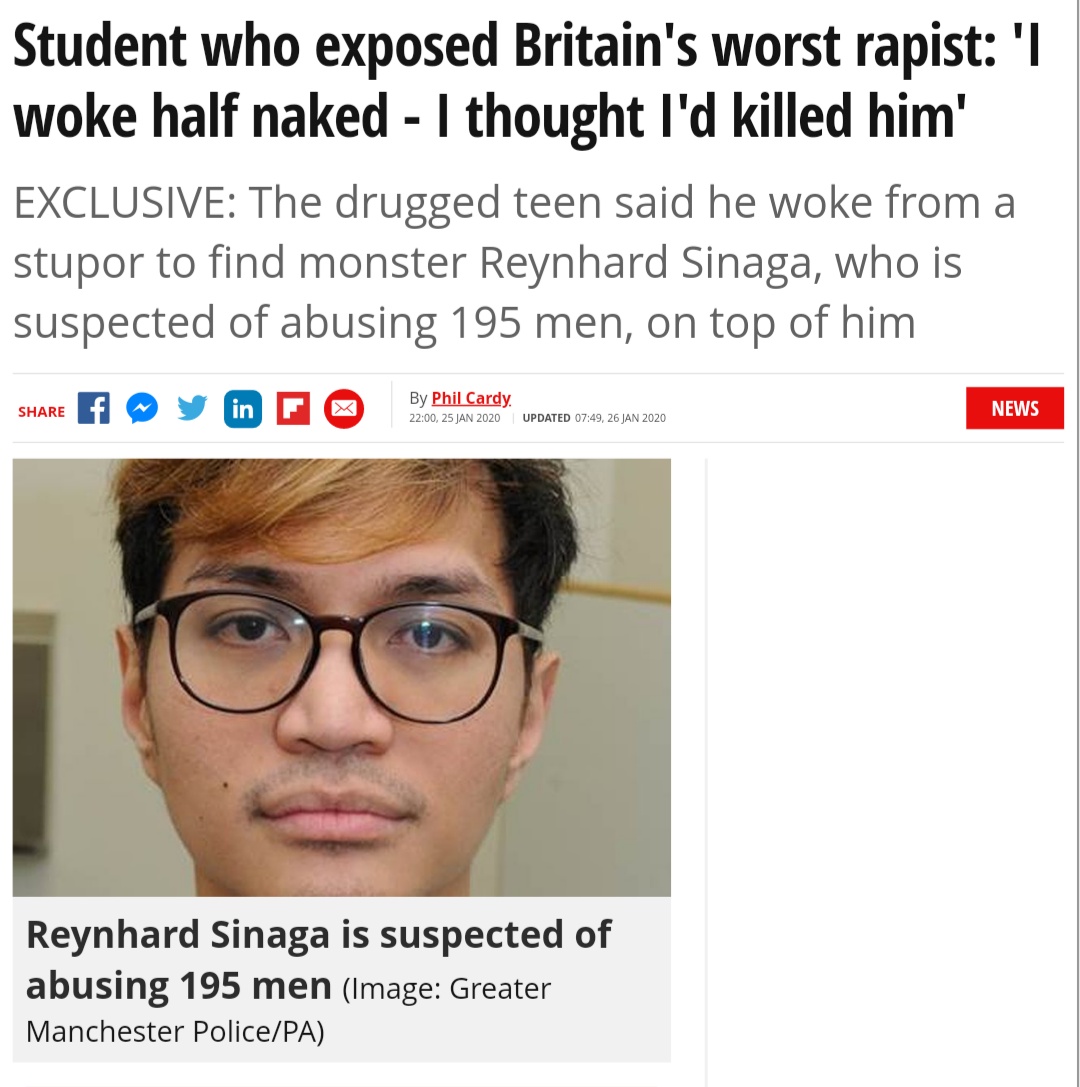Click the SHARE label
This screenshot has width=1080, height=1087.
[42, 412]
